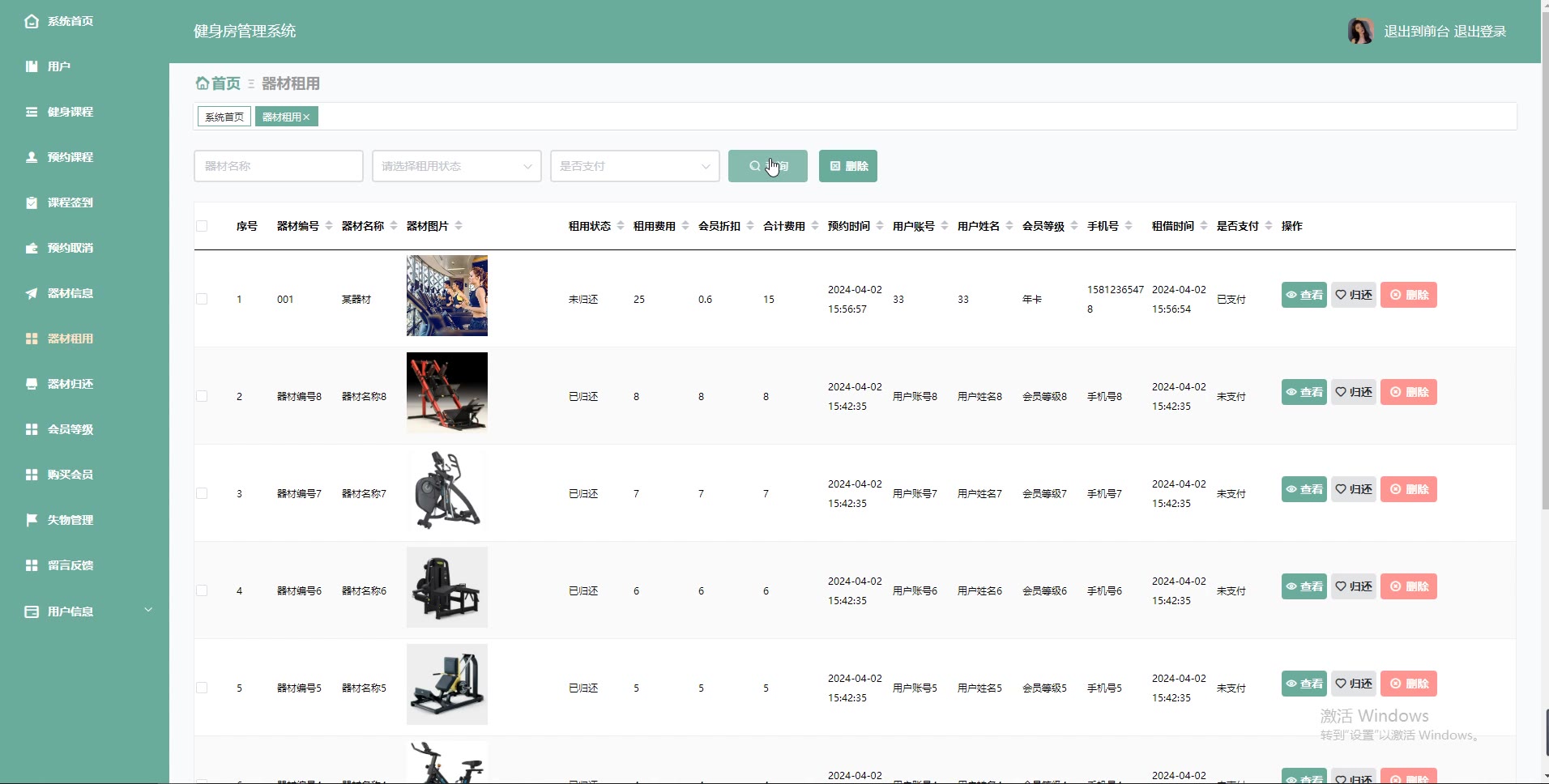View details of 器材编号7 row

1304,489
